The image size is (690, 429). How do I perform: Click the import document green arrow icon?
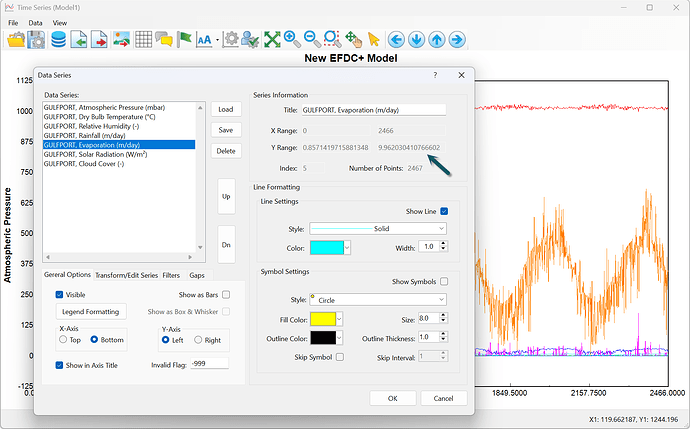tap(79, 40)
